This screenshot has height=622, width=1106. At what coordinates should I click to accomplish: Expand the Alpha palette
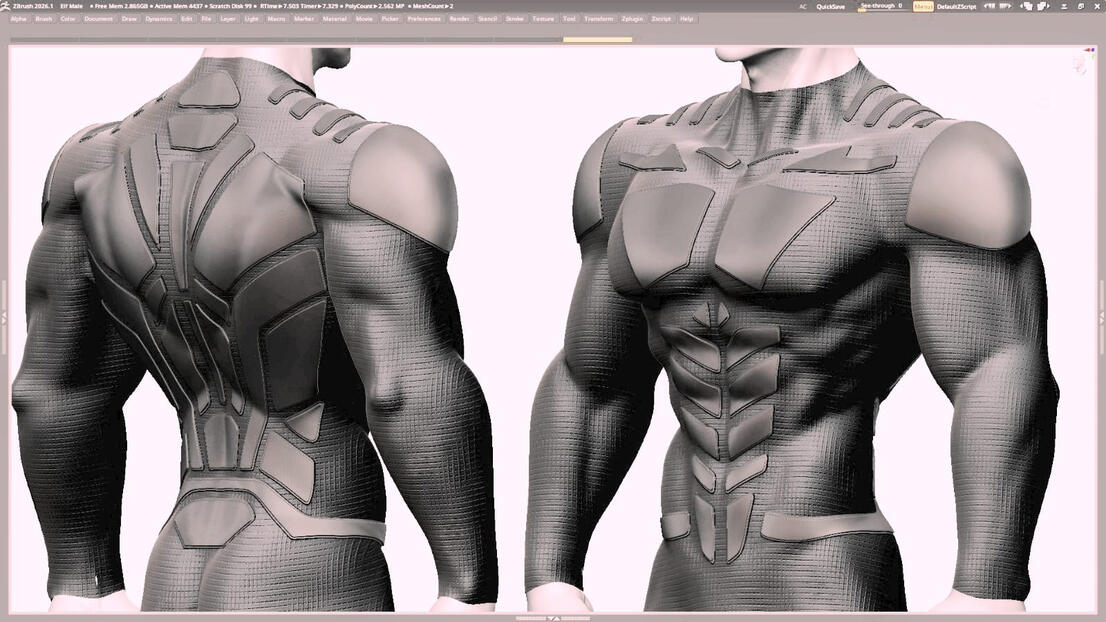point(17,18)
